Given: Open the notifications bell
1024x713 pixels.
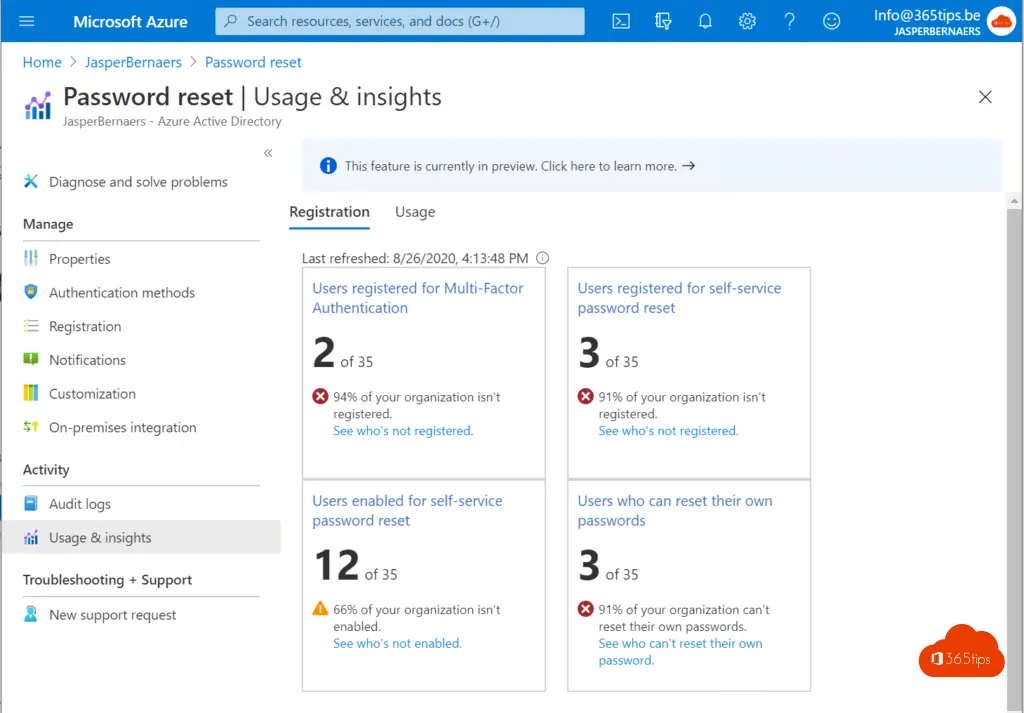Looking at the screenshot, I should point(705,21).
